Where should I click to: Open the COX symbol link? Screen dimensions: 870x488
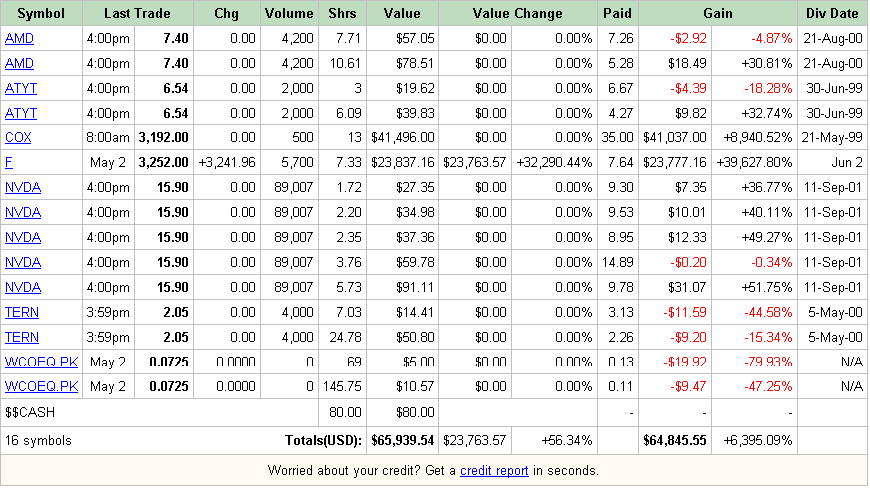click(x=18, y=137)
